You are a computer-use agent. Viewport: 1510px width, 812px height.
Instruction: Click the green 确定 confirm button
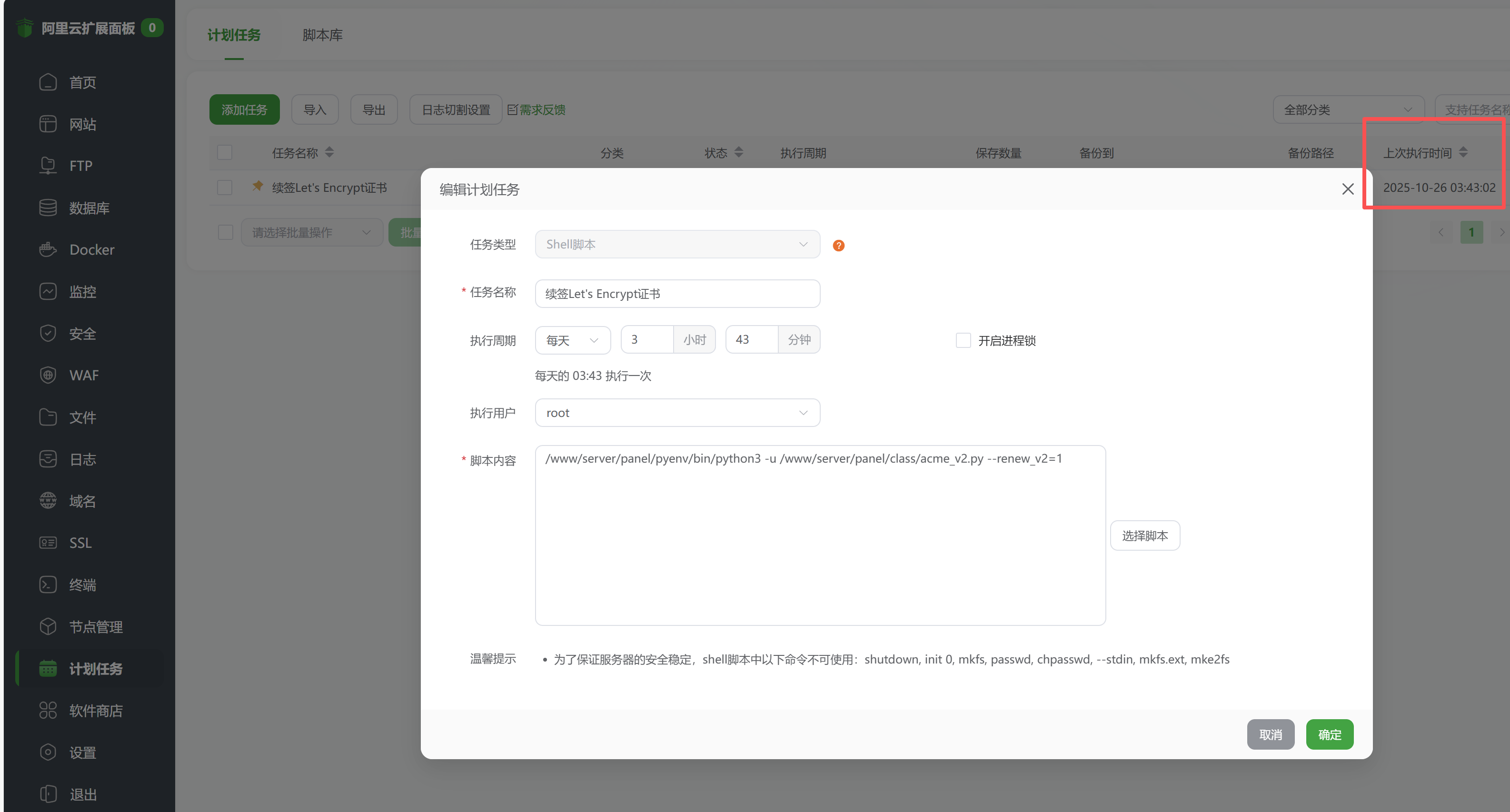(x=1329, y=734)
